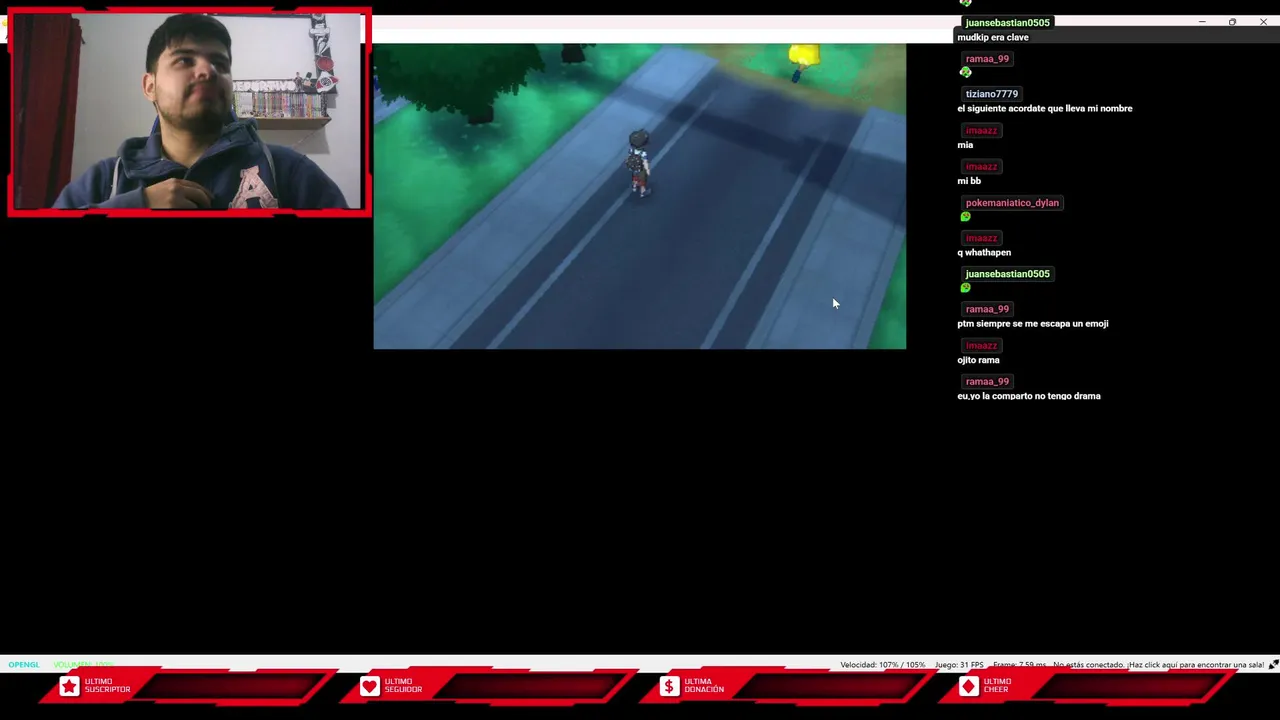Click the 'Velocidad: 107% / 105%' readout
Image resolution: width=1280 pixels, height=720 pixels.
(883, 665)
